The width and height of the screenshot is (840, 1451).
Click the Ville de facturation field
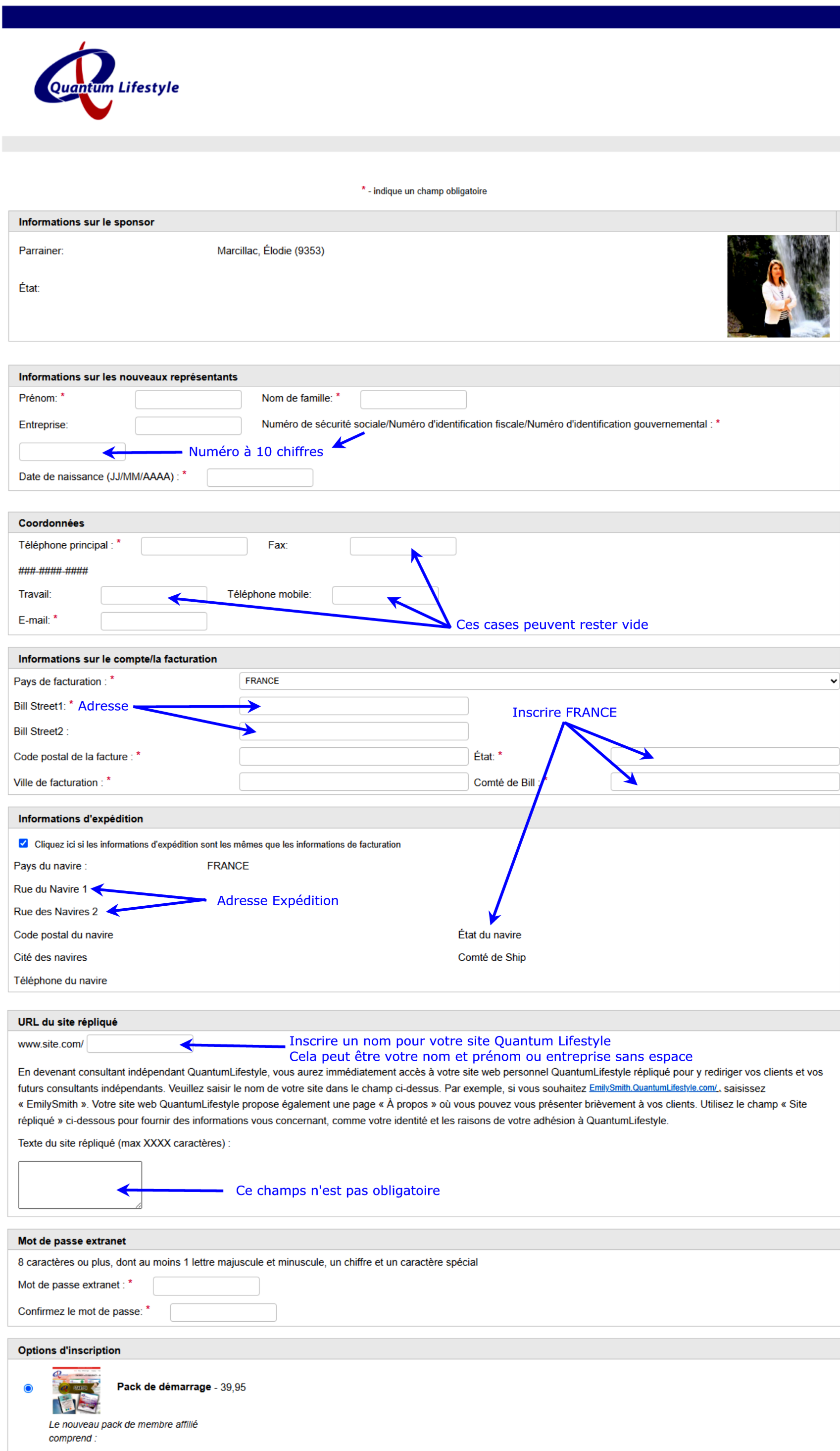354,782
